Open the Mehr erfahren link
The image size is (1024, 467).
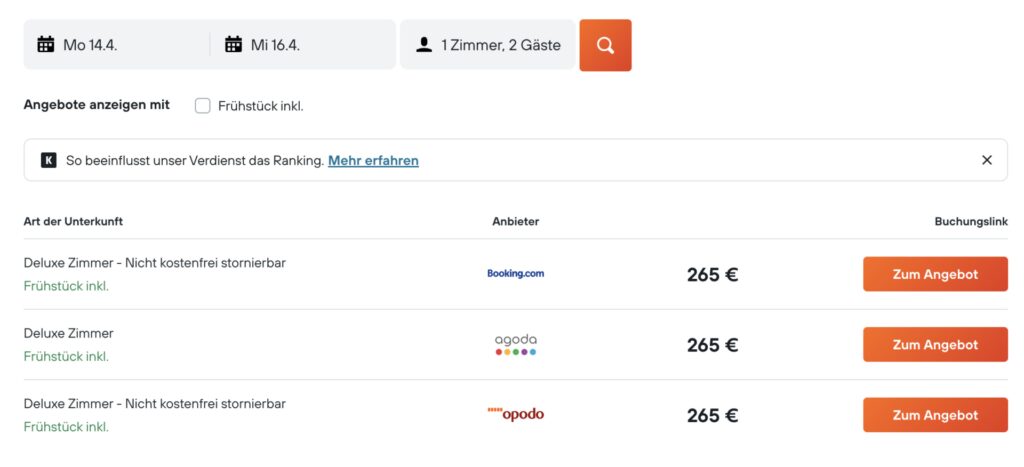pyautogui.click(x=373, y=161)
